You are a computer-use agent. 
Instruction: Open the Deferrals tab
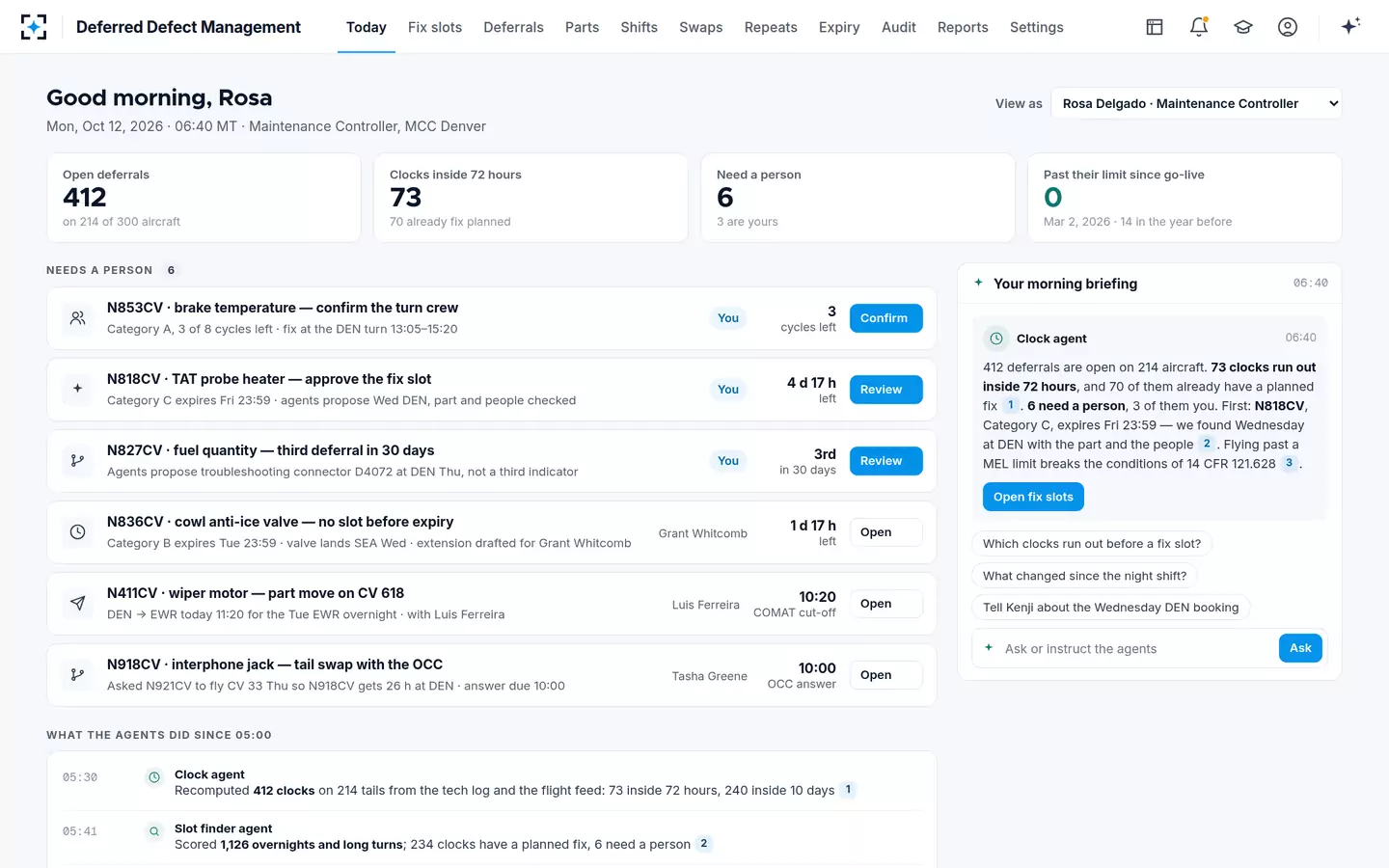point(513,27)
